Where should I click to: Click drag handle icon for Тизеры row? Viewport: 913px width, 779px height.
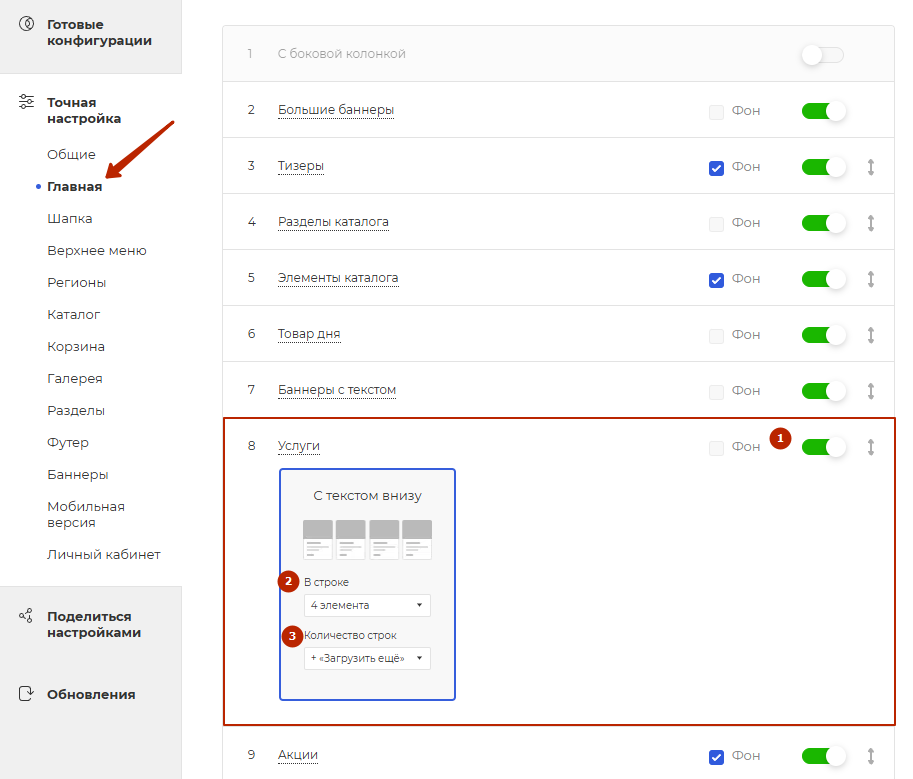coord(871,167)
